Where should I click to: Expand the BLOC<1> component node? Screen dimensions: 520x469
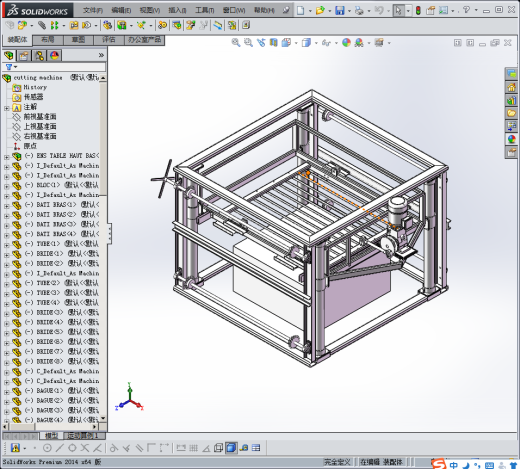click(x=7, y=186)
